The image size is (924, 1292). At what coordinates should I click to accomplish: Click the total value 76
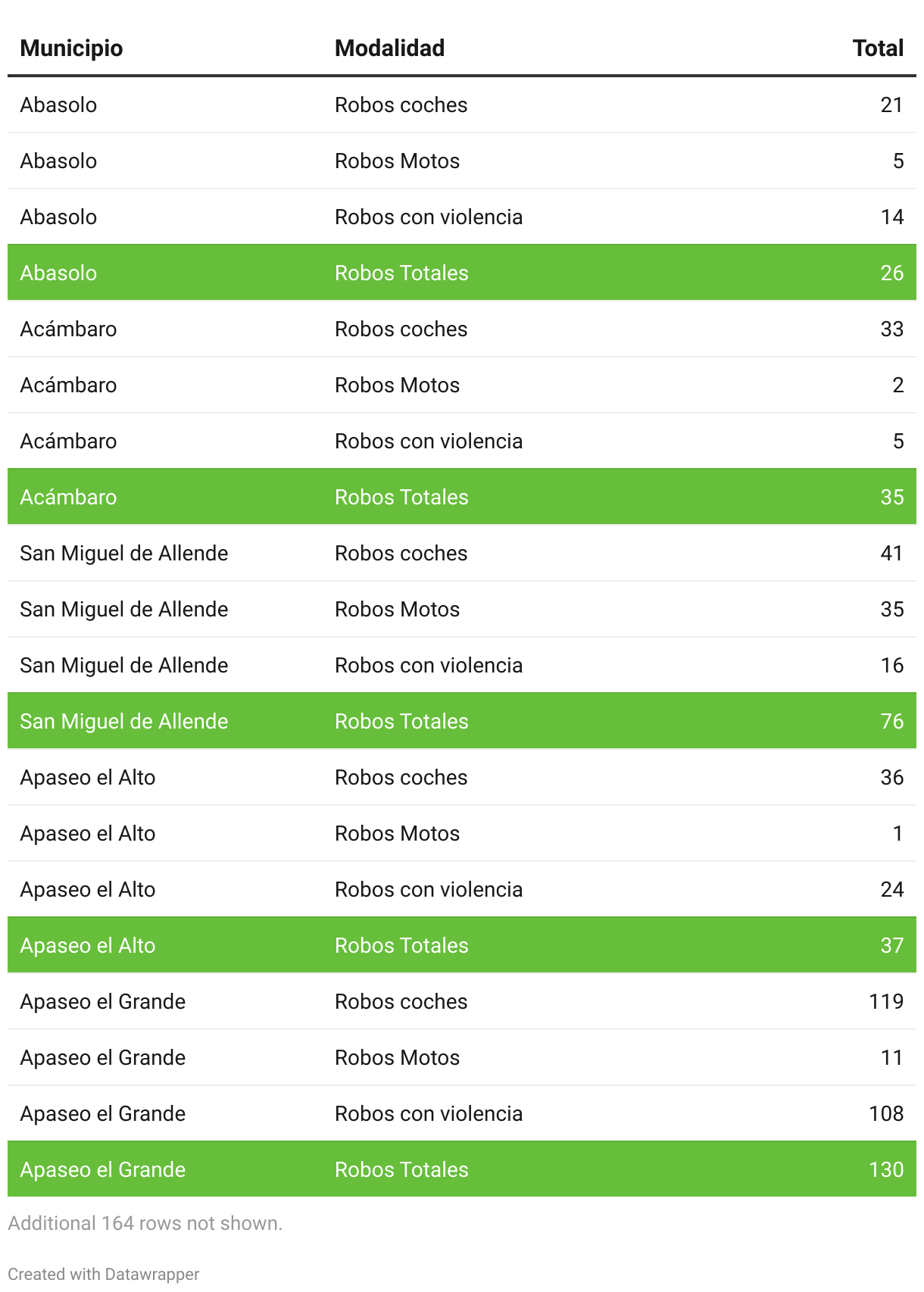coord(891,721)
